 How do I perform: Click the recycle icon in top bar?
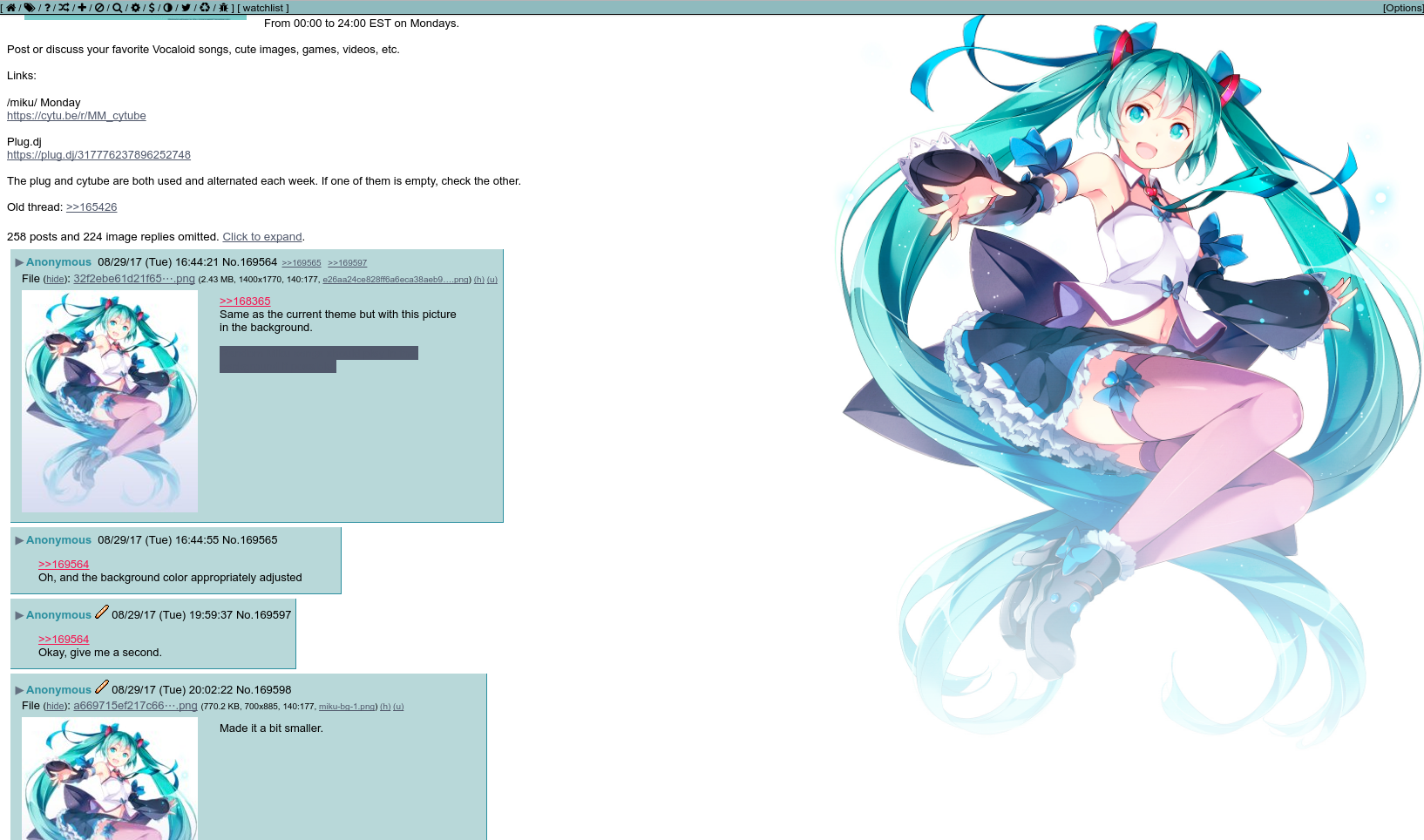coord(205,8)
